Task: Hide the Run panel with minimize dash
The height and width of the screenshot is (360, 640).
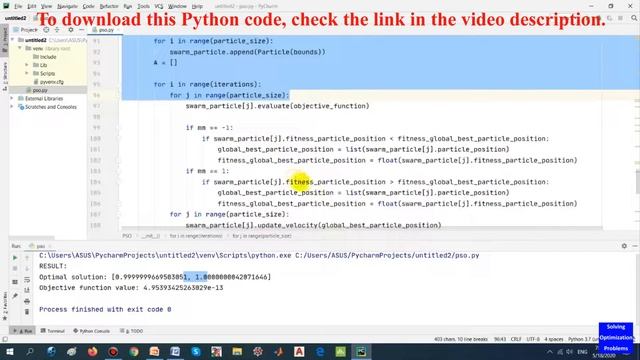Action: (x=635, y=246)
